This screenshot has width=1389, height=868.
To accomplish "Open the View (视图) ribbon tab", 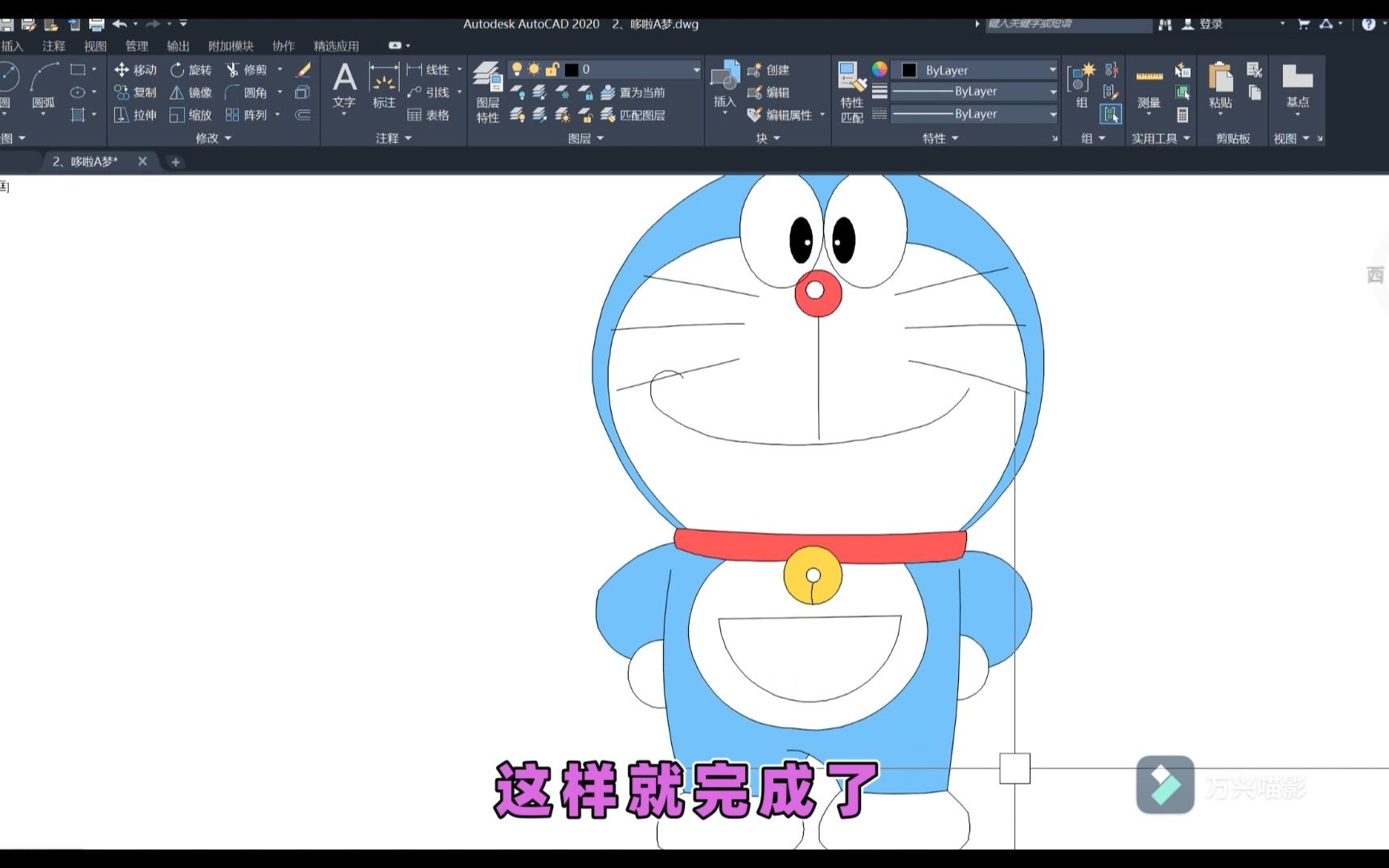I will tap(95, 46).
